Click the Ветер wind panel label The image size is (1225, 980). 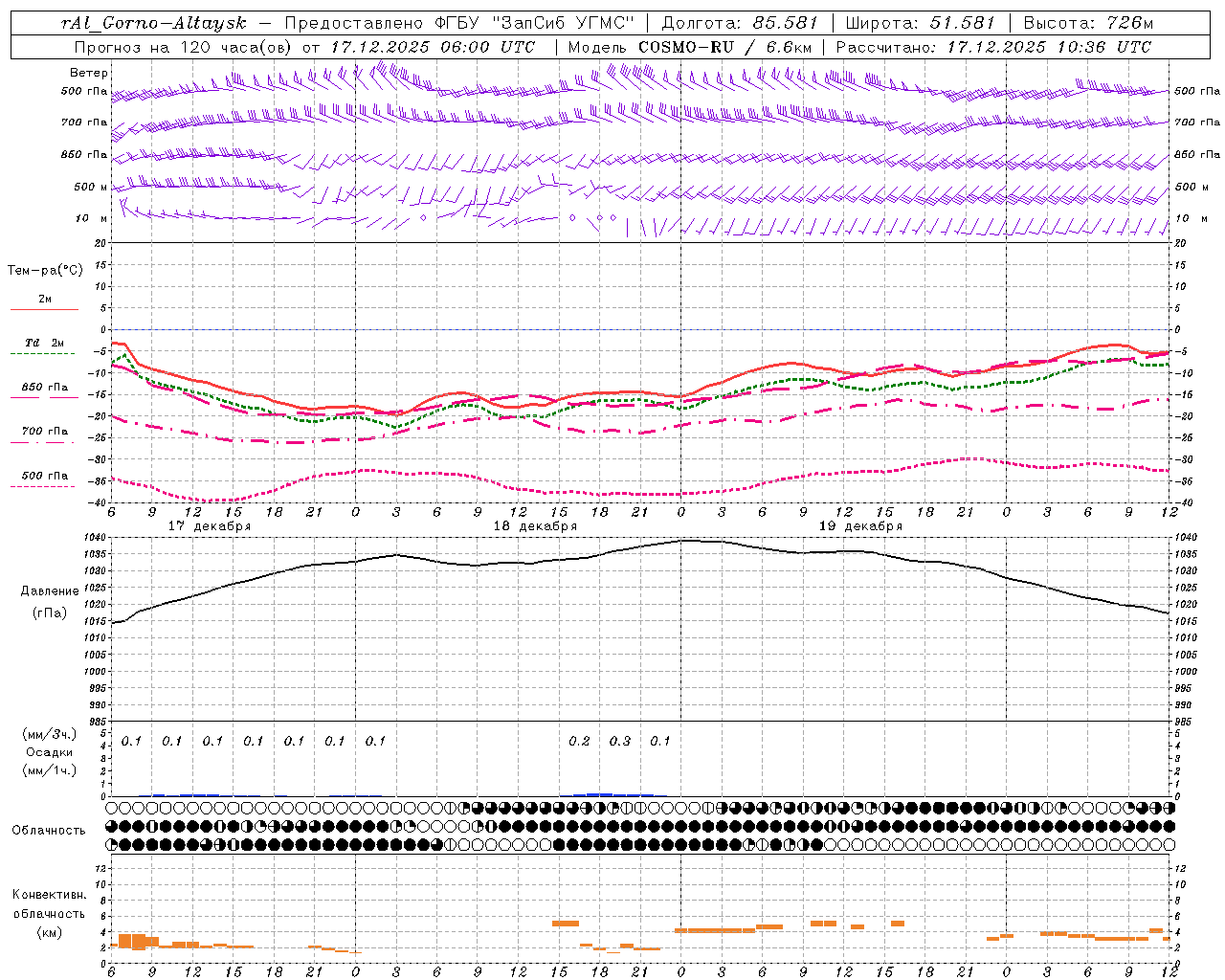88,73
